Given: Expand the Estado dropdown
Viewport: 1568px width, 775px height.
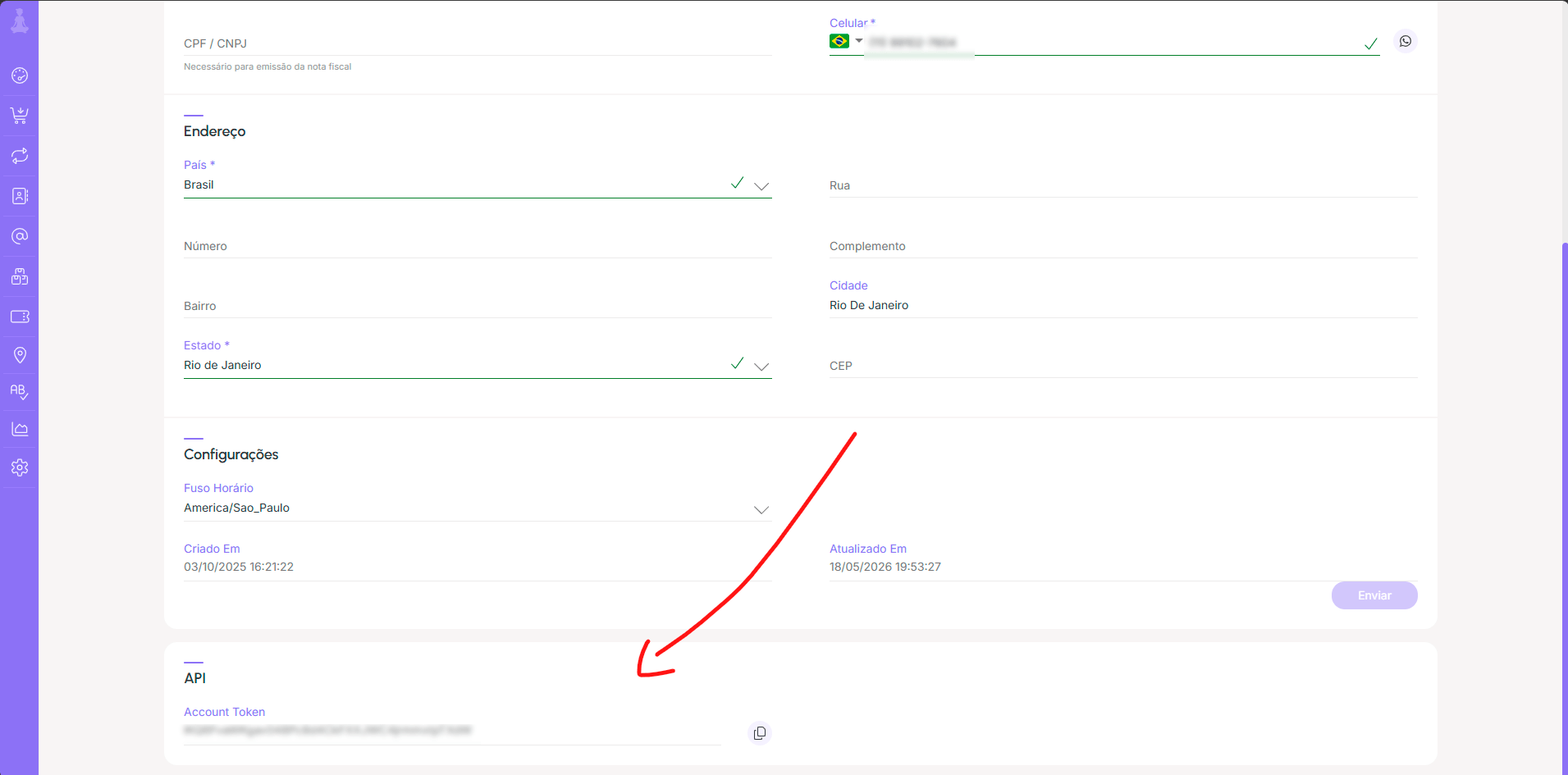Looking at the screenshot, I should point(761,367).
